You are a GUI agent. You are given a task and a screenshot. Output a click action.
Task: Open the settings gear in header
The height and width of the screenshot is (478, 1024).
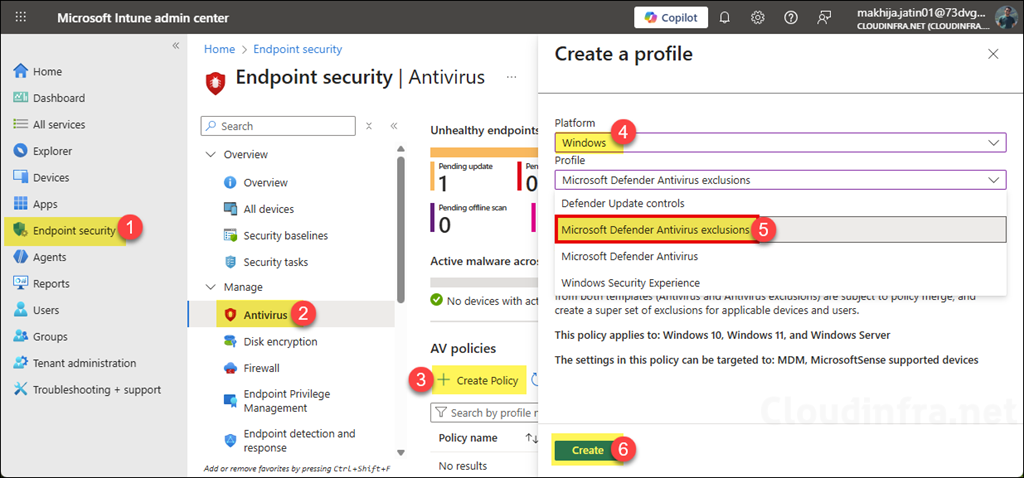[x=758, y=18]
